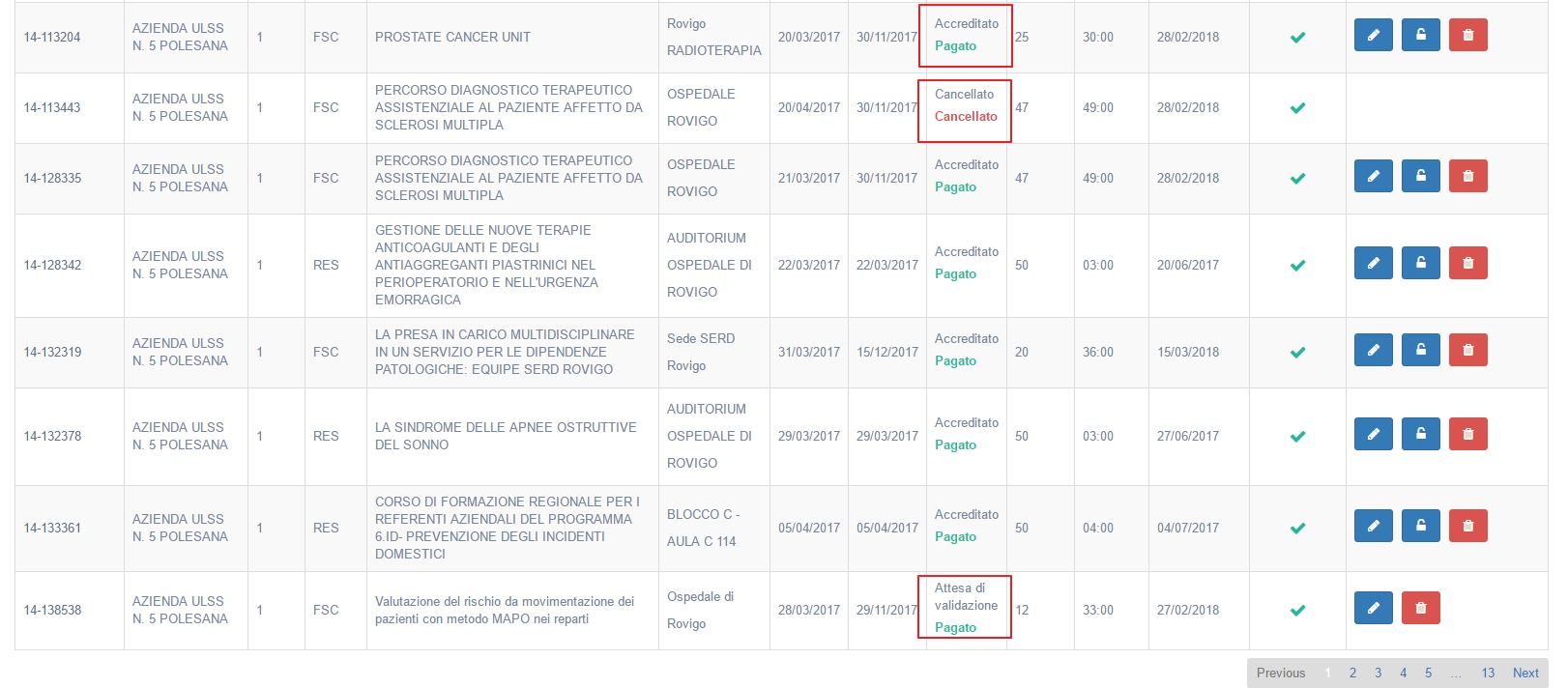Open editing for event 14-132378
The height and width of the screenshot is (688, 1568).
[x=1373, y=434]
